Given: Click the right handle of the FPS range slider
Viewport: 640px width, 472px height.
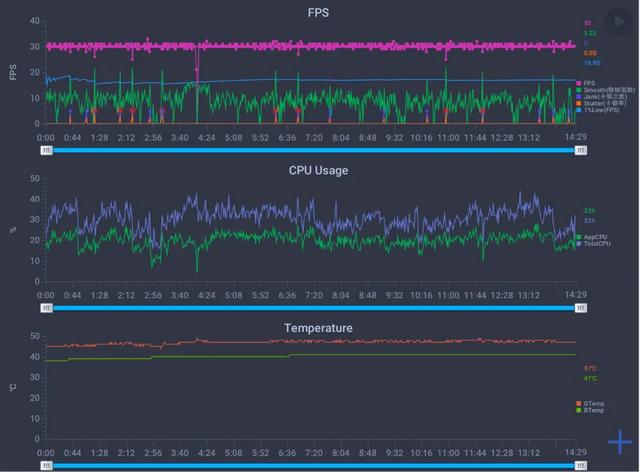Looking at the screenshot, I should 581,151.
